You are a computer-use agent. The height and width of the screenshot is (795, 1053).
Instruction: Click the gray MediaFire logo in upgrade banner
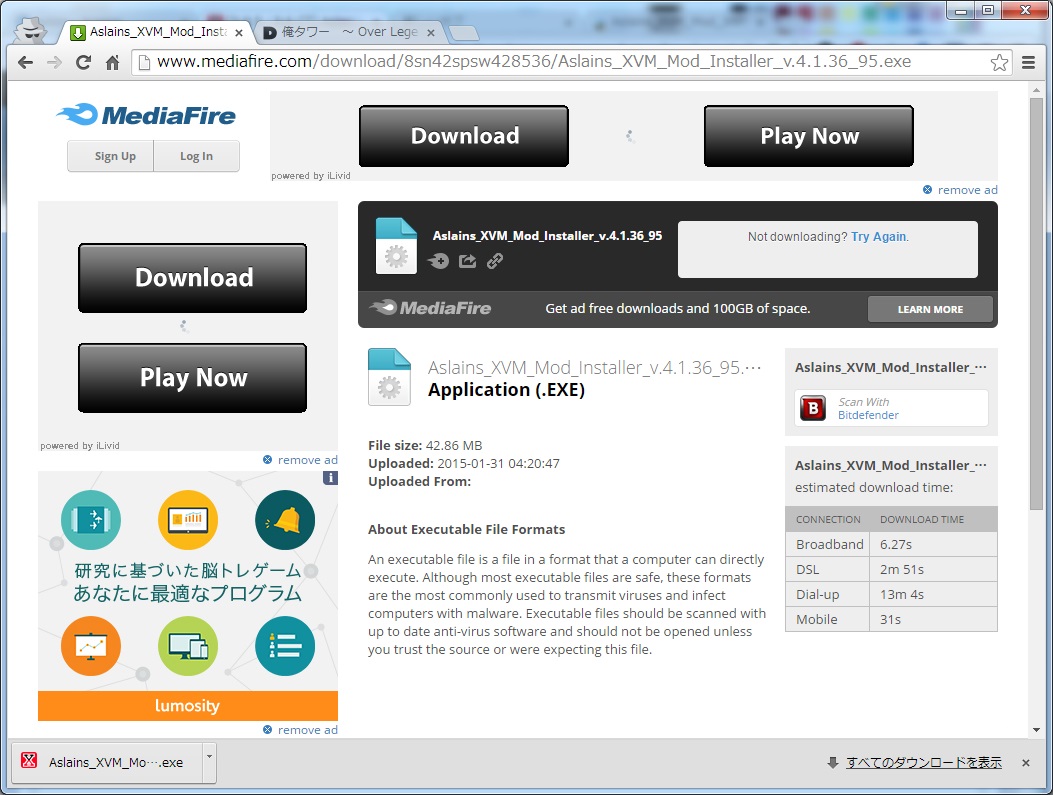pos(430,308)
